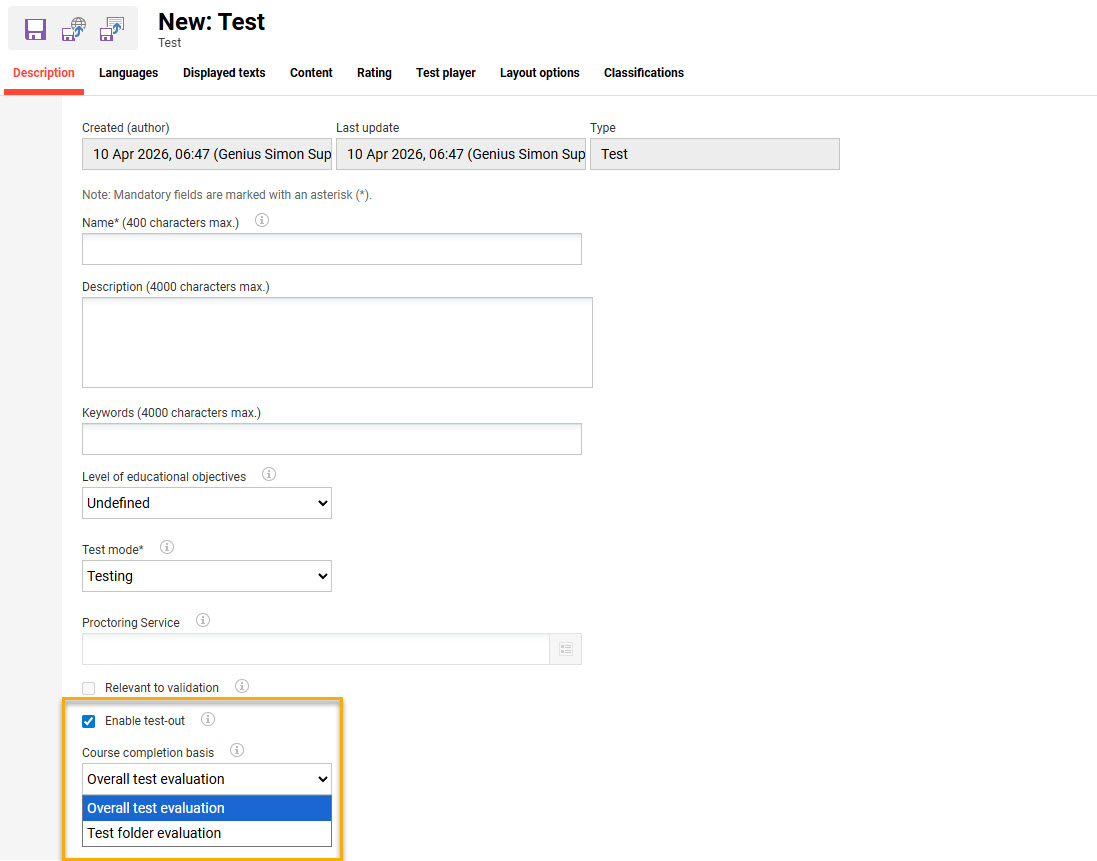View Level of educational objectives info icon
Image resolution: width=1097 pixels, height=861 pixels.
268,474
